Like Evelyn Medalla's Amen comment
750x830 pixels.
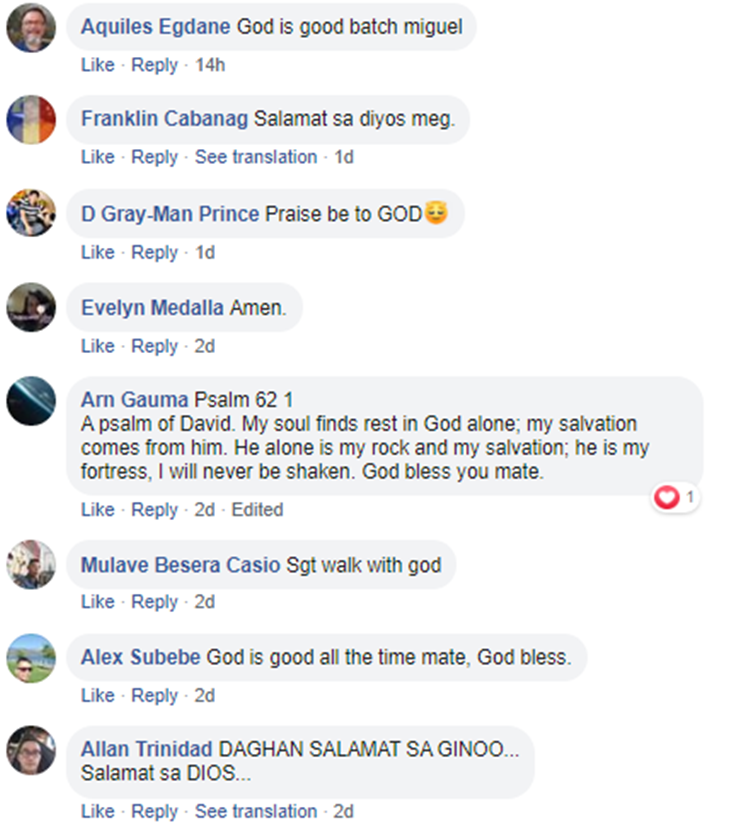pyautogui.click(x=98, y=346)
